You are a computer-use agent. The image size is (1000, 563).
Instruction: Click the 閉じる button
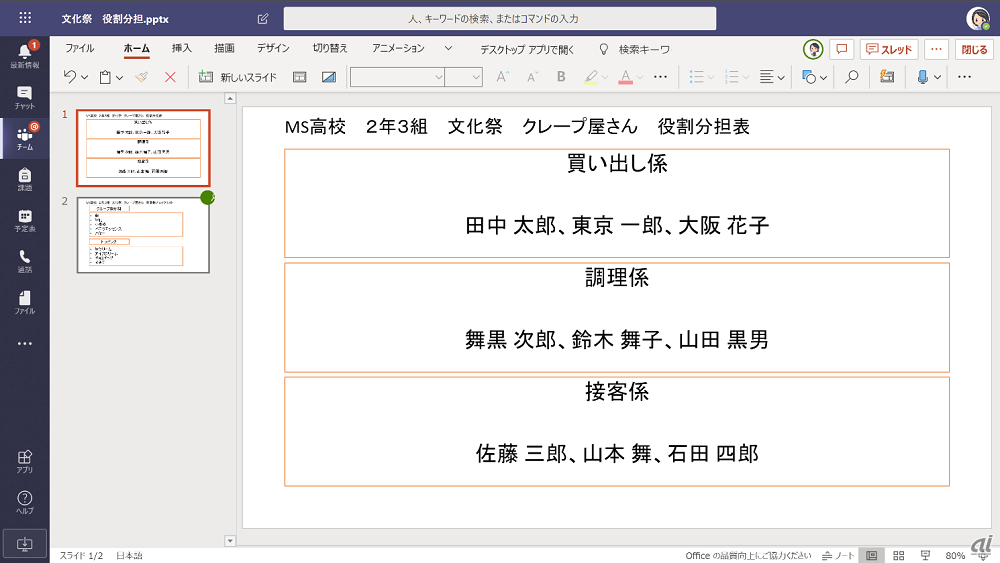[x=974, y=49]
